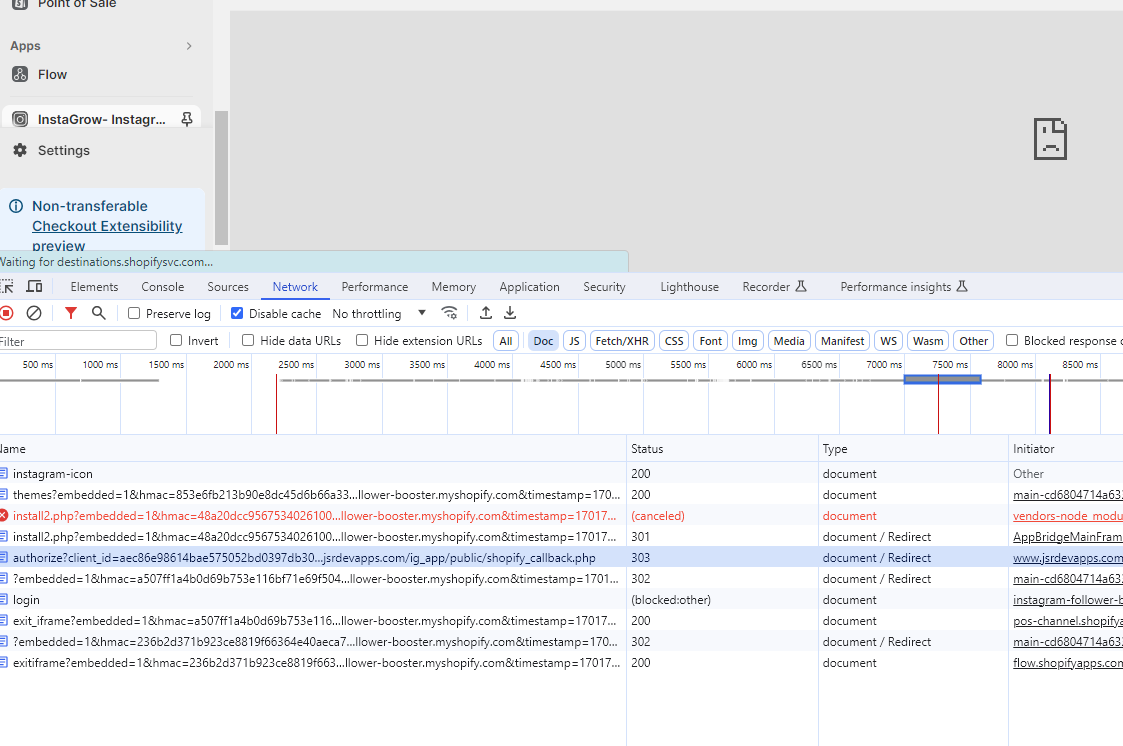Open Checkout Extensibility link
Viewport: 1123px width, 746px height.
107,226
